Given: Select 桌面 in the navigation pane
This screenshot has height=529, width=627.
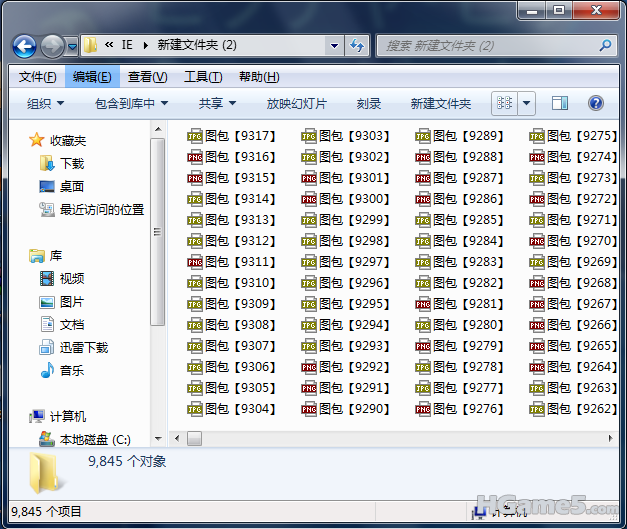Looking at the screenshot, I should click(71, 186).
